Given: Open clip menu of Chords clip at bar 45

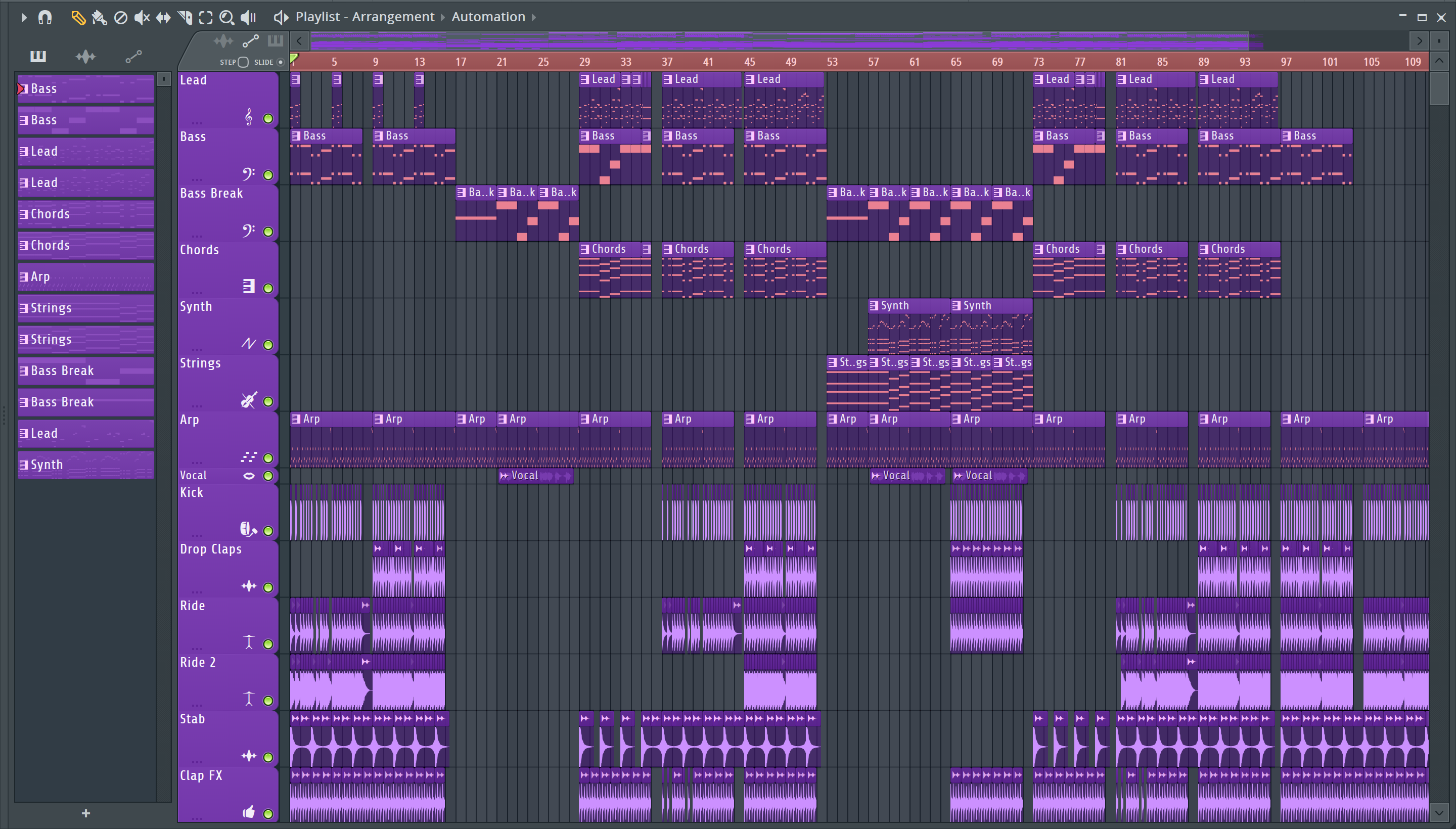Looking at the screenshot, I should click(x=750, y=249).
